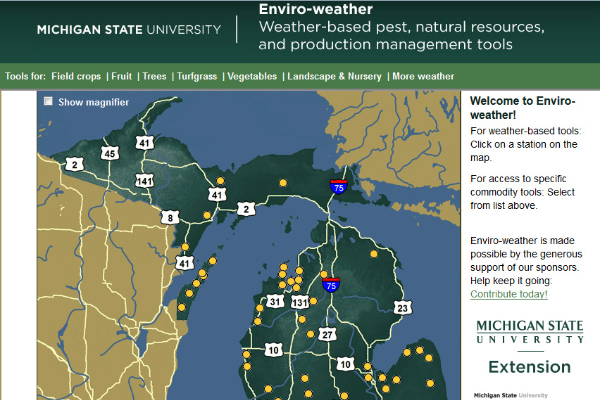This screenshot has width=600, height=400.
Task: Enable the Show magnifier checkbox
Action: pos(47,102)
